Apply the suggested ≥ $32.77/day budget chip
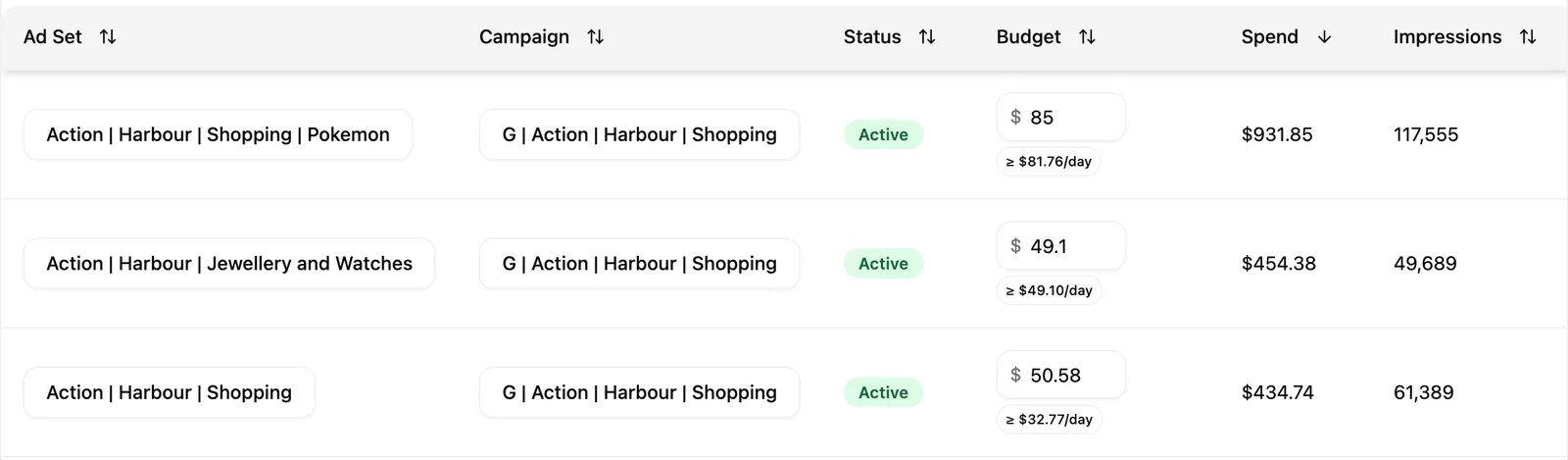The image size is (1568, 460). point(1049,420)
